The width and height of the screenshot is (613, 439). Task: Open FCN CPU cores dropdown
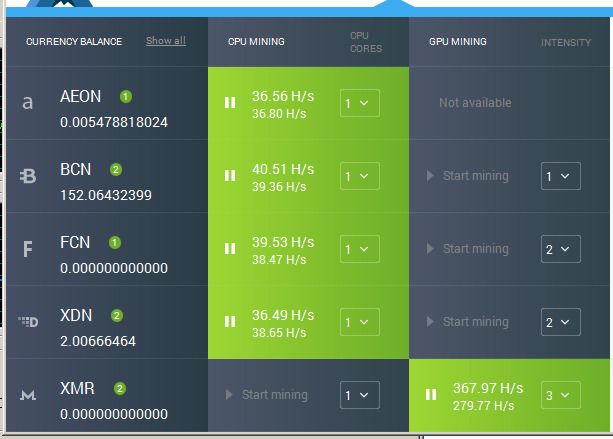pos(360,249)
